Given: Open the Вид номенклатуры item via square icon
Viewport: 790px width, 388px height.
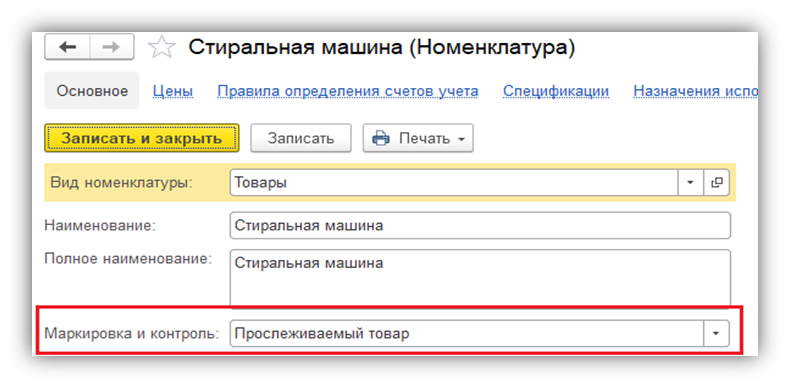Looking at the screenshot, I should [716, 182].
